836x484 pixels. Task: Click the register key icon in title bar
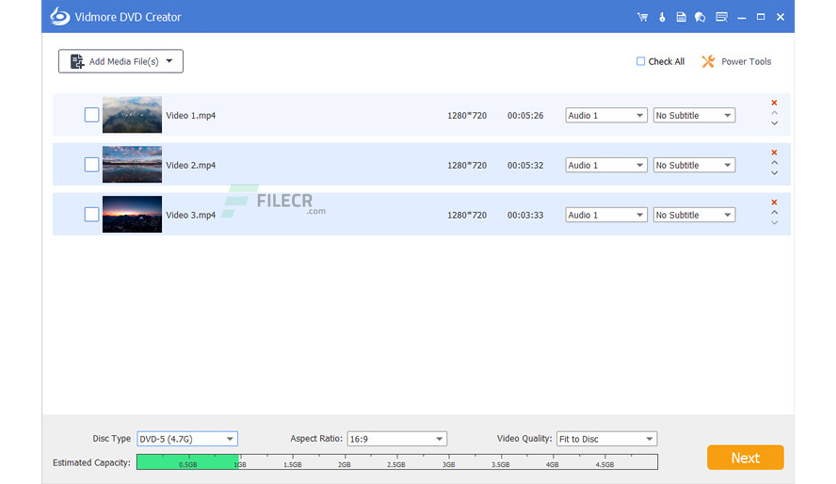pyautogui.click(x=662, y=17)
